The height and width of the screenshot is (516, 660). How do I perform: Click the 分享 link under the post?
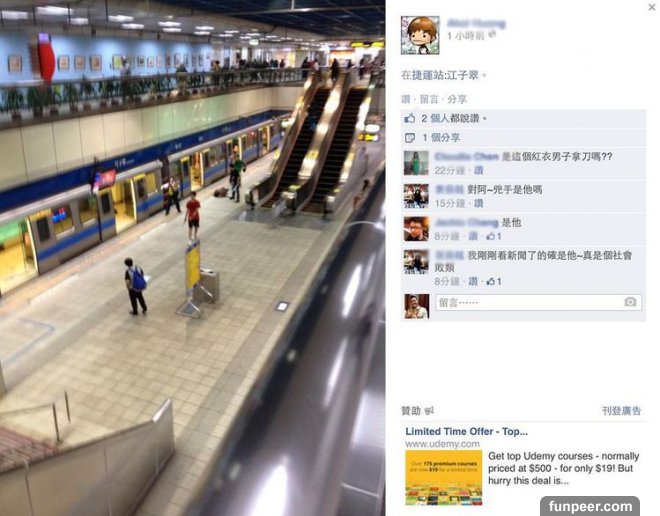coord(457,99)
